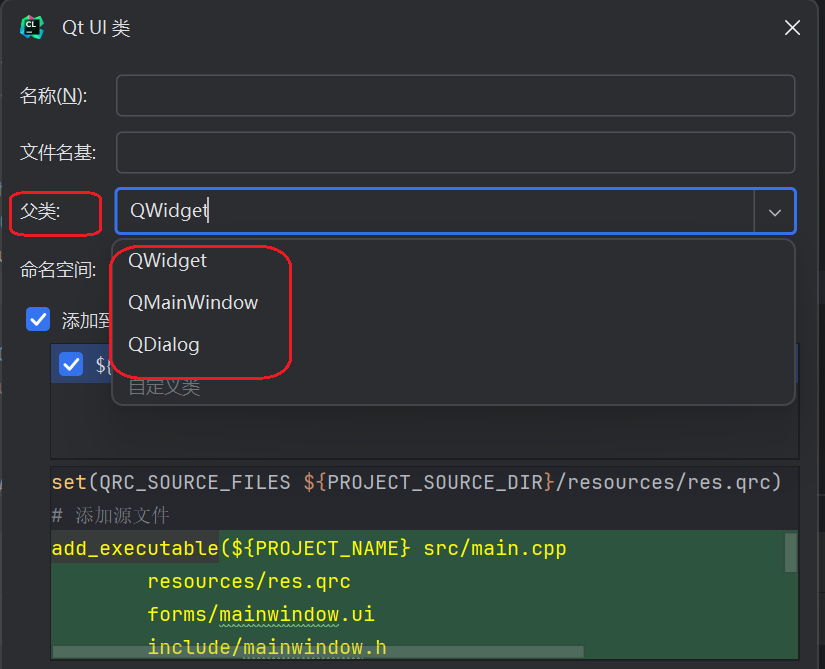Click the # 添加源文件 comment line

point(110,515)
